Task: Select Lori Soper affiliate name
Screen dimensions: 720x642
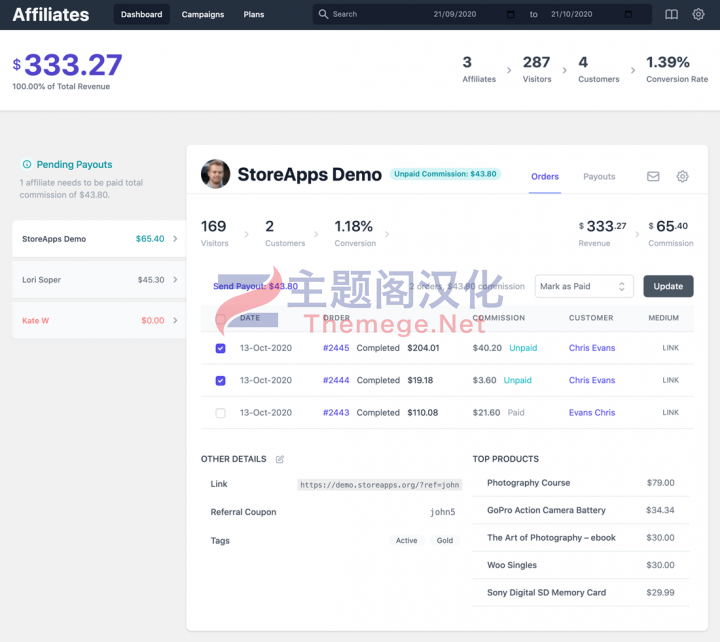Action: click(41, 280)
